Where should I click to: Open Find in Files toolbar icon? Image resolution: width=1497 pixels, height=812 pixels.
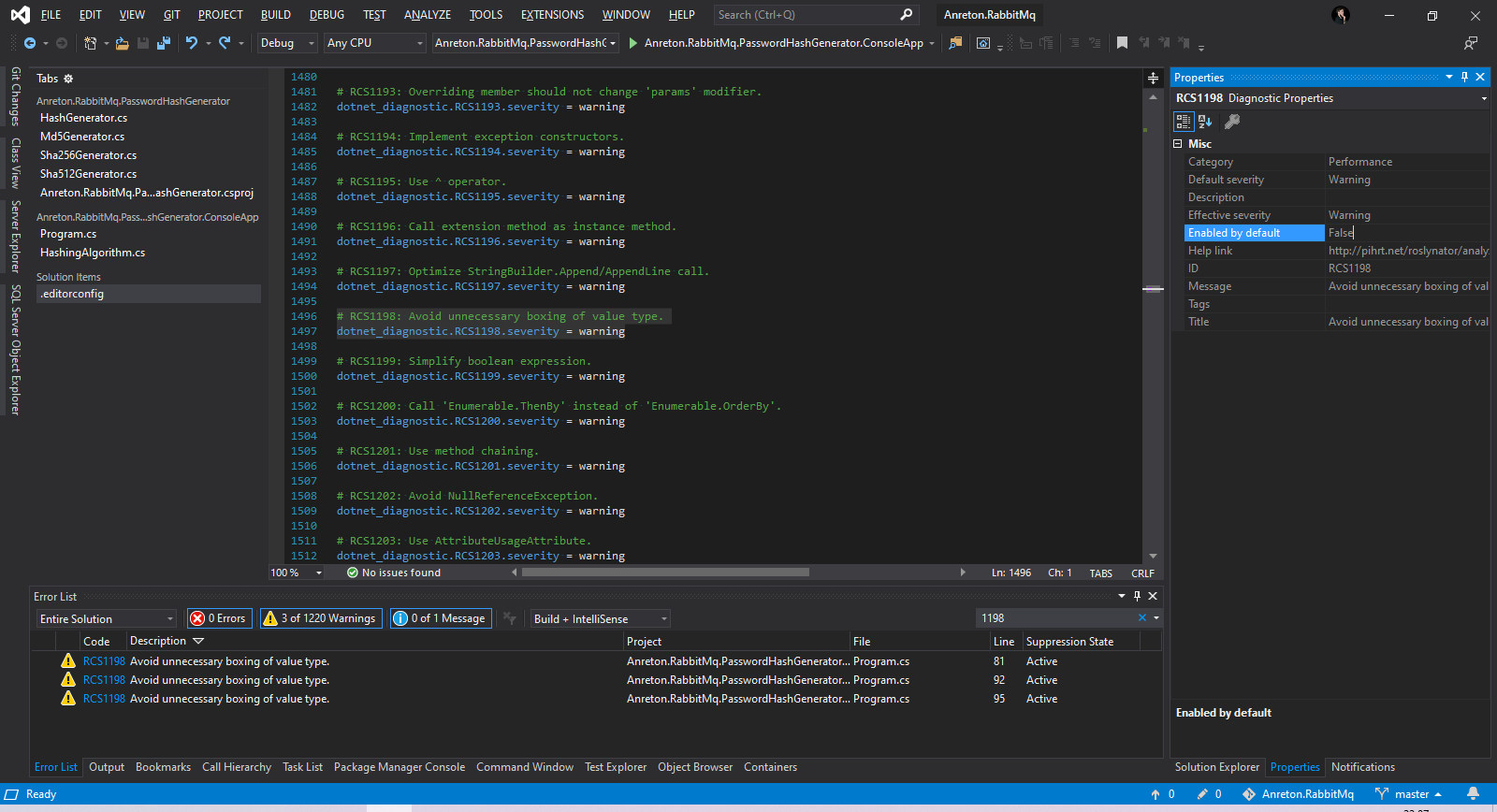(955, 43)
